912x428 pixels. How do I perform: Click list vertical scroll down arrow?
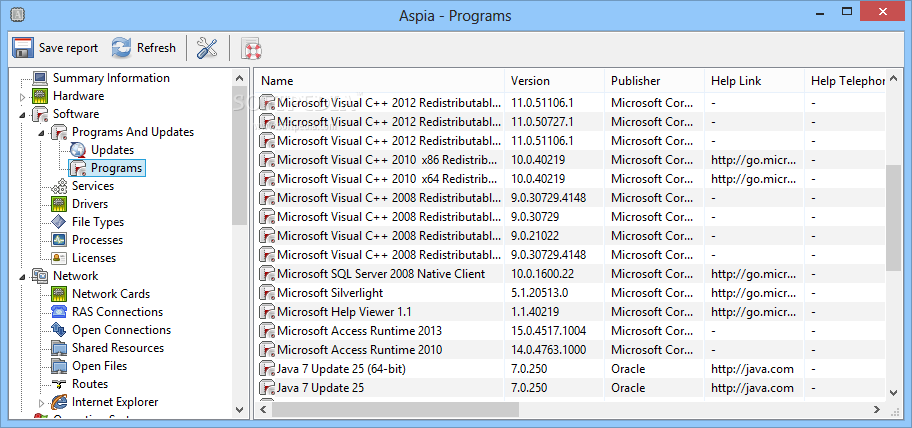[x=894, y=393]
